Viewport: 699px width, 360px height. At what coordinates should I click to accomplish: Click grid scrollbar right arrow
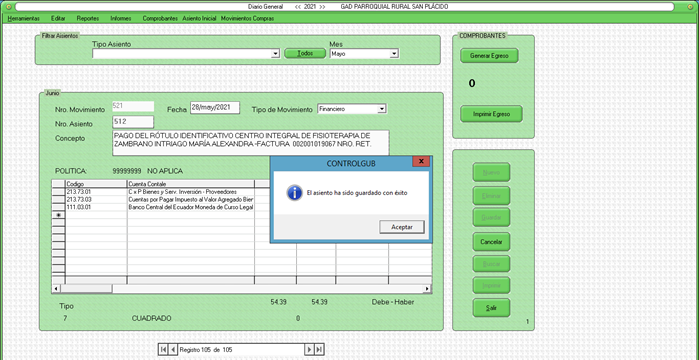[x=427, y=289]
